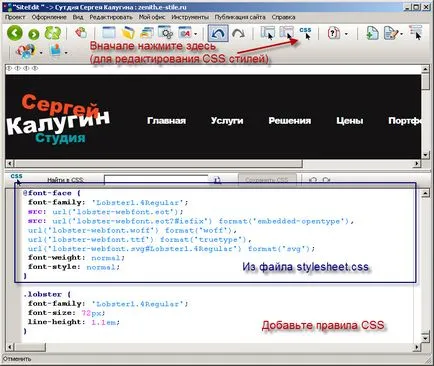Image resolution: width=434 pixels, height=366 pixels.
Task: Open the Редактировать menu
Action: [111, 17]
